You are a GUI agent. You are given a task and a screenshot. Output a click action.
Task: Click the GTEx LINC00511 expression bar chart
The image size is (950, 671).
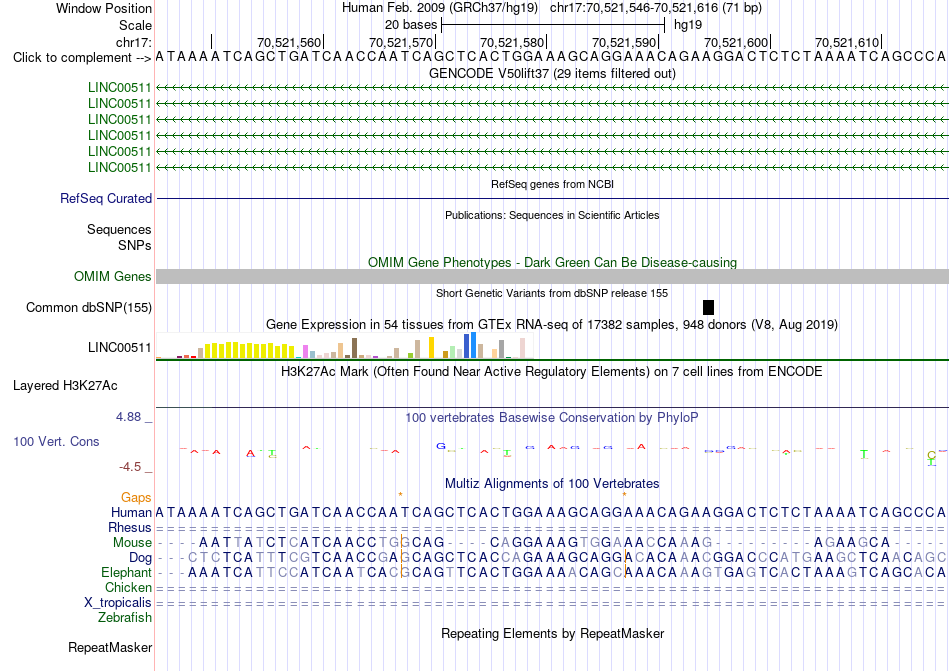pos(345,346)
